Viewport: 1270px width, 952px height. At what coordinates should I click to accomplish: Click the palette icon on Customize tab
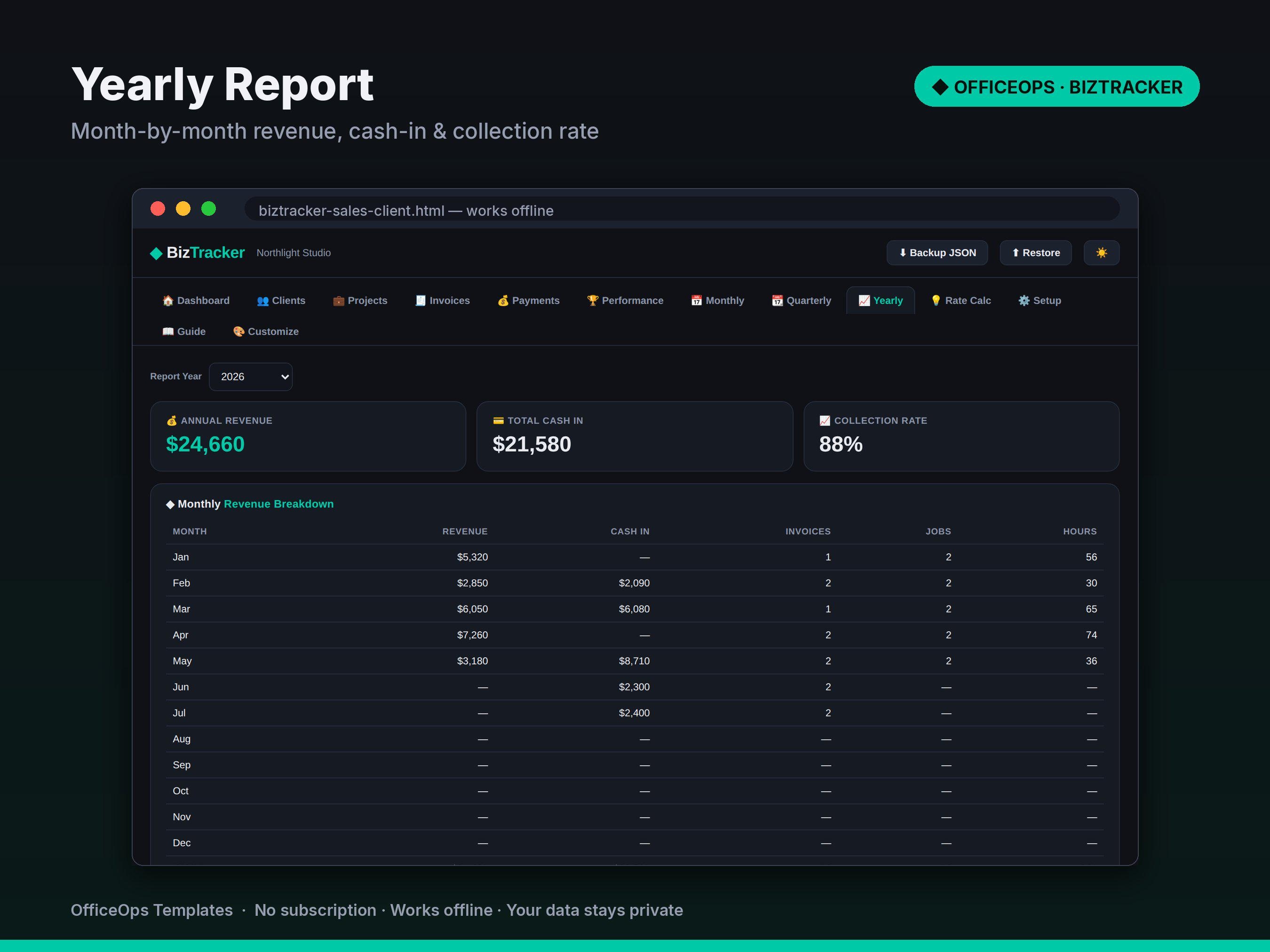[x=239, y=332]
